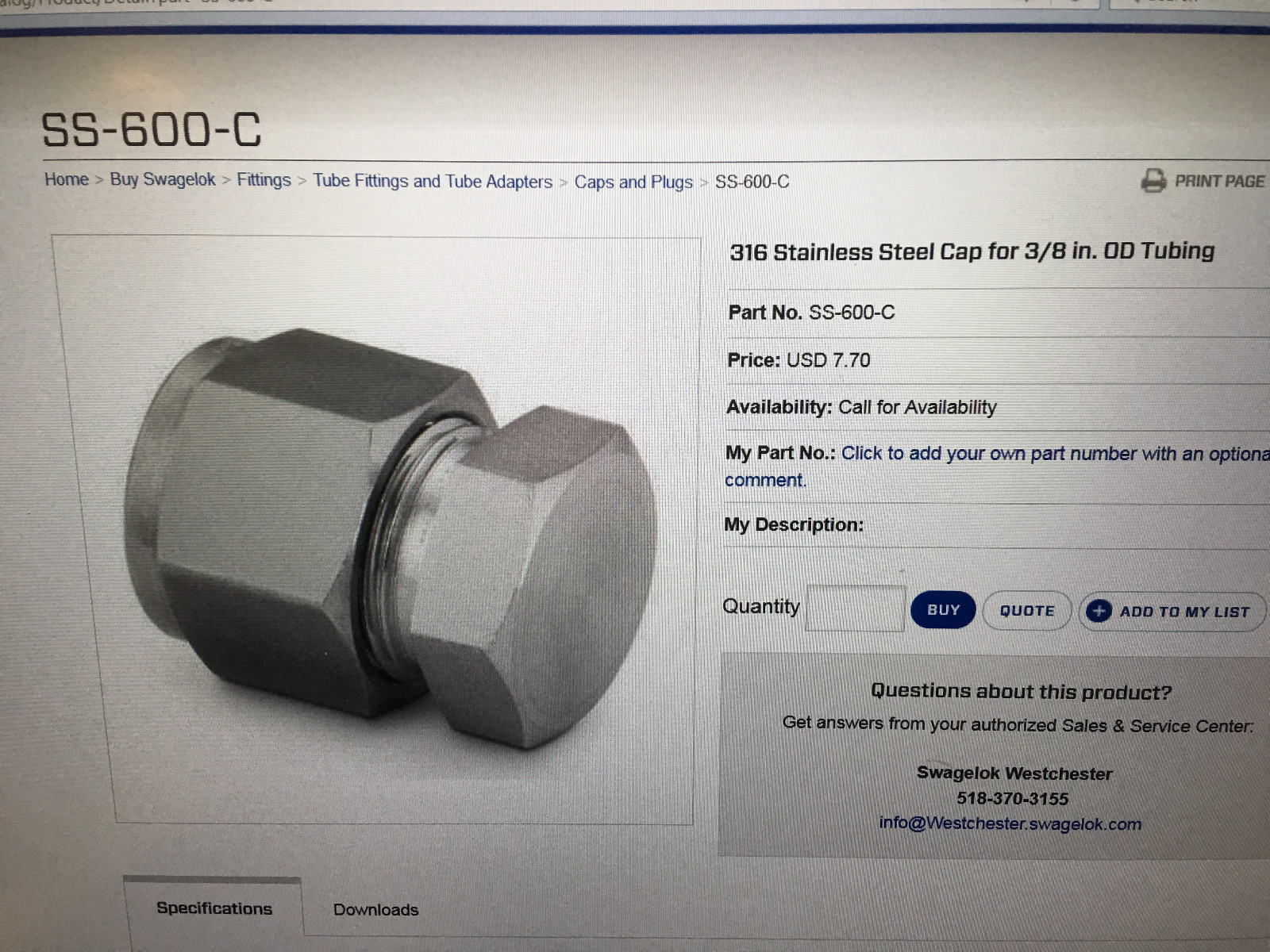Screen dimensions: 1270x952
Task: Click the Quantity input field
Action: pos(856,608)
